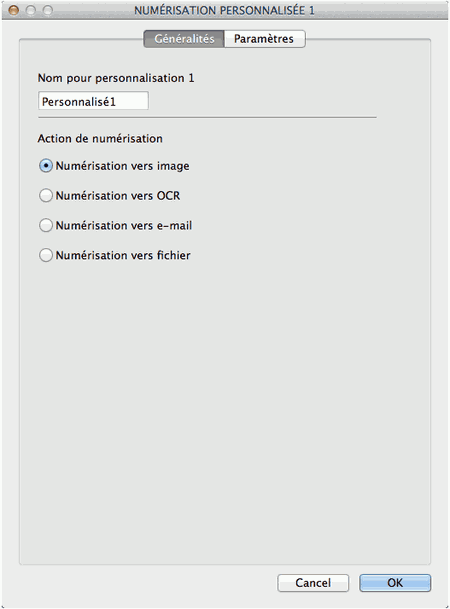Choose the Numérisation vers OCR radio circle
Image resolution: width=450 pixels, height=609 pixels.
pyautogui.click(x=46, y=195)
